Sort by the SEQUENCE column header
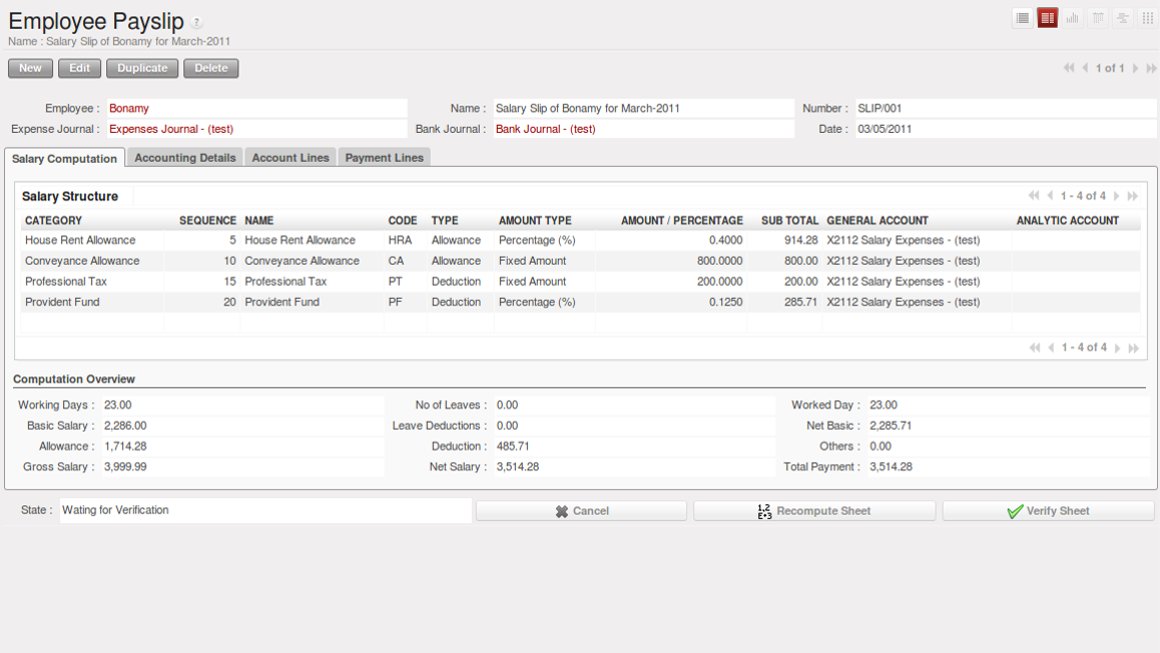Viewport: 1160px width, 653px height. coord(207,220)
